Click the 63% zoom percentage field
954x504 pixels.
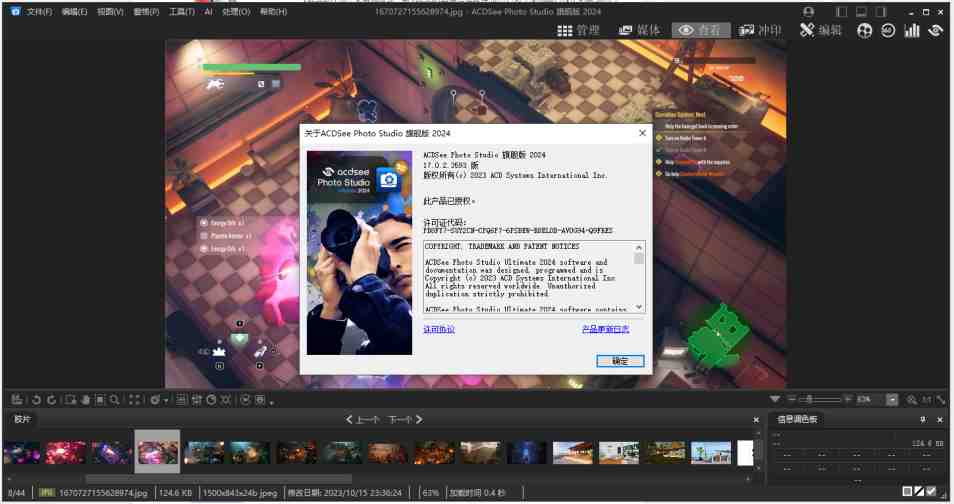coord(869,399)
